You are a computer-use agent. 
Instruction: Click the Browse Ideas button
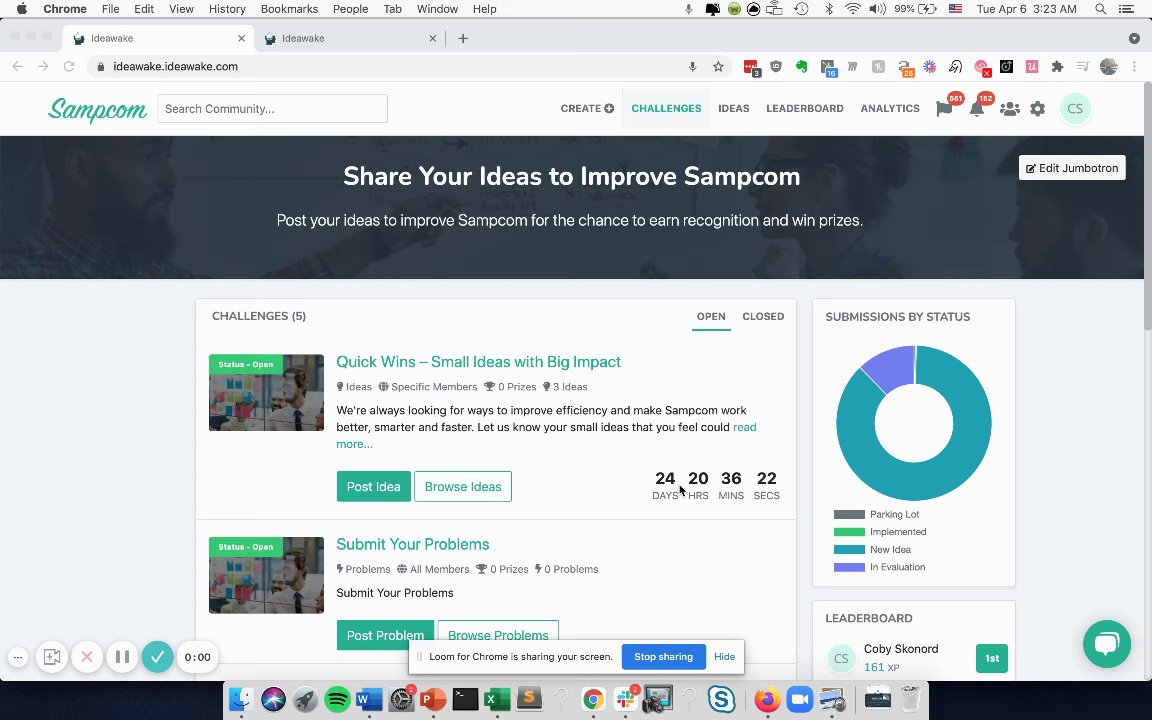463,486
